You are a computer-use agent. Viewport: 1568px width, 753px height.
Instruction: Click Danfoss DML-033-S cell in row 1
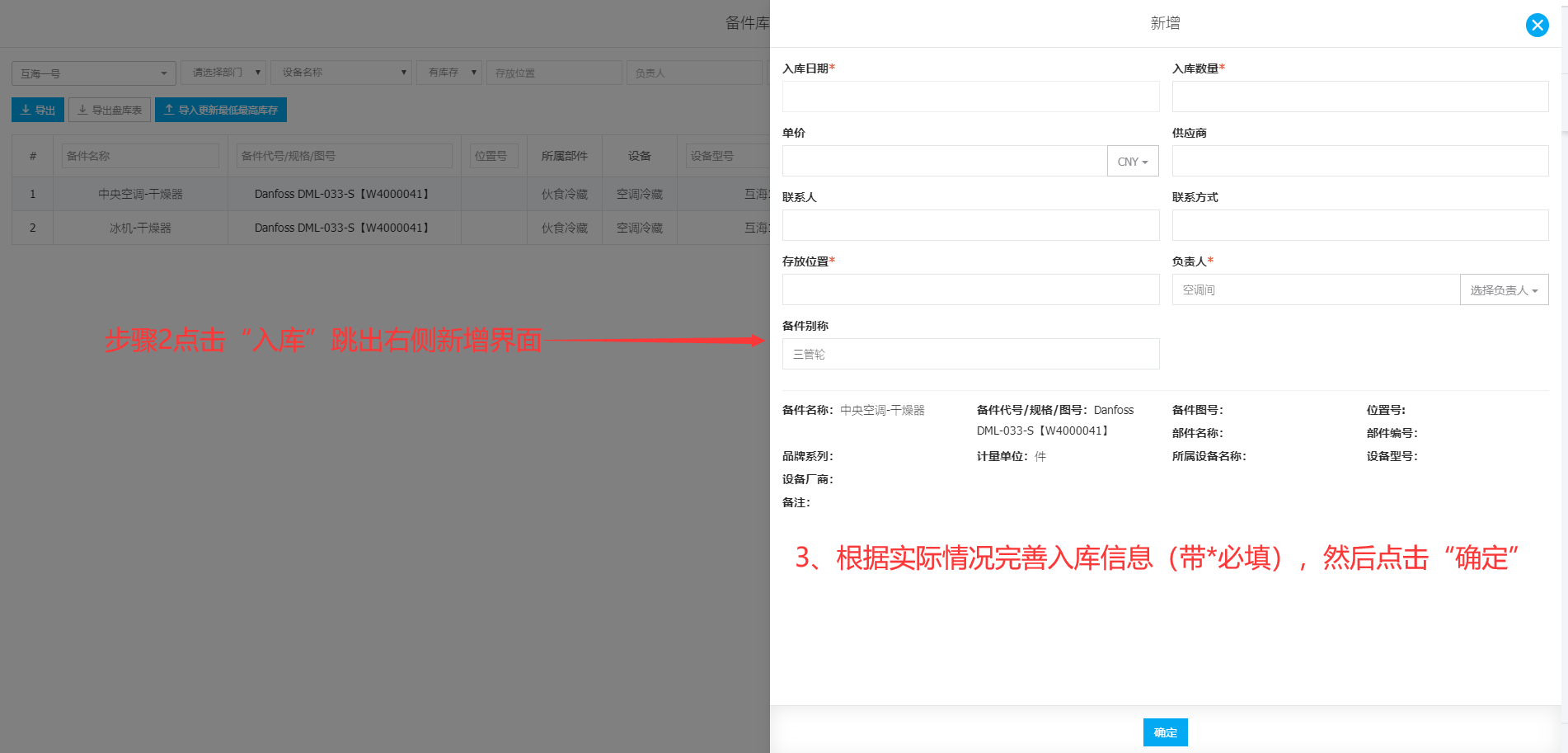345,194
